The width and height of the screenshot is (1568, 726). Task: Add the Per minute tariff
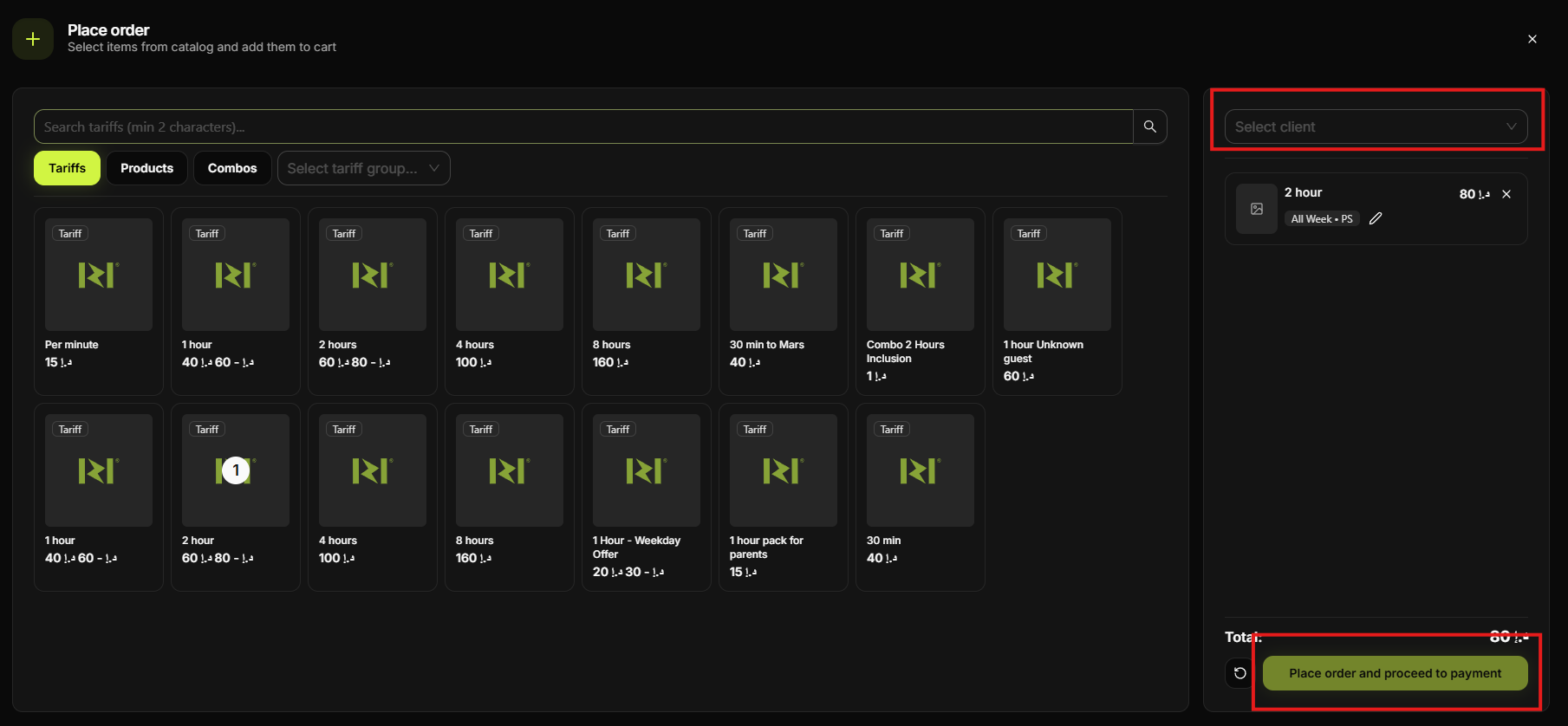pos(99,301)
